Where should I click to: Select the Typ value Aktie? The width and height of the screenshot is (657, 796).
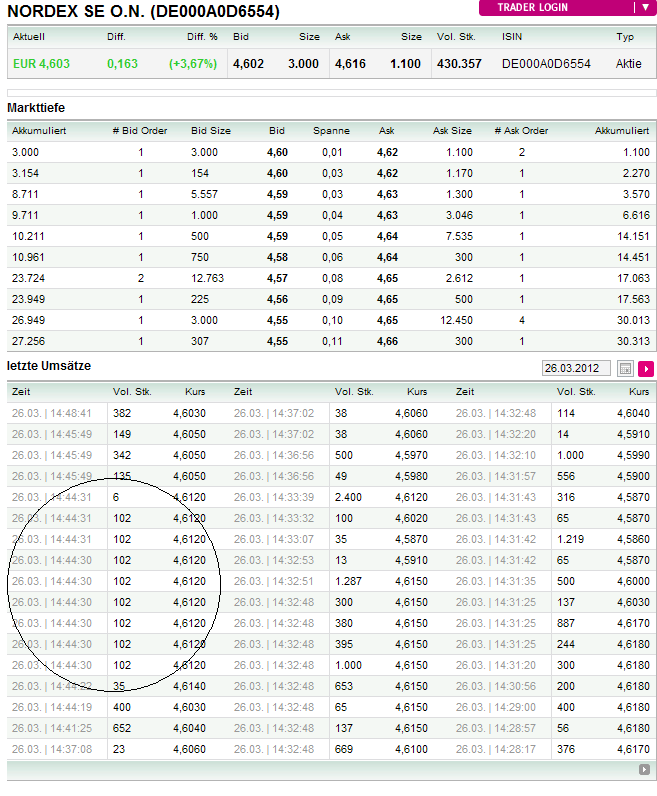[629, 64]
